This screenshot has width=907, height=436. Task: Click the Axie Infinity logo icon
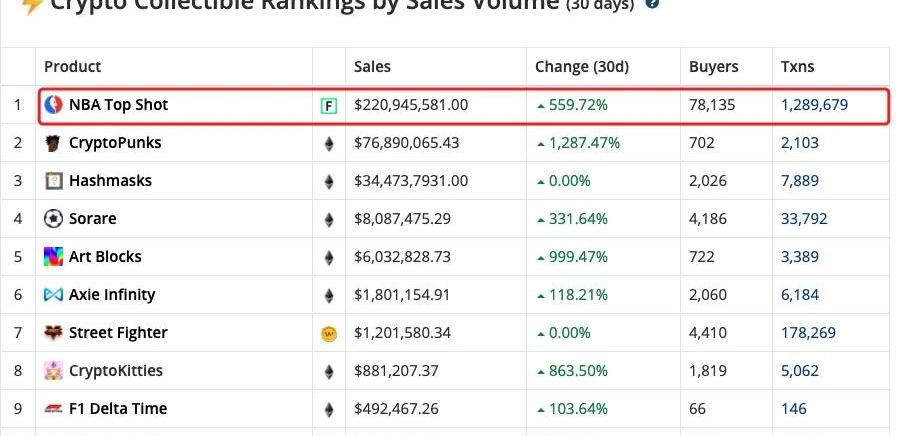click(x=53, y=295)
